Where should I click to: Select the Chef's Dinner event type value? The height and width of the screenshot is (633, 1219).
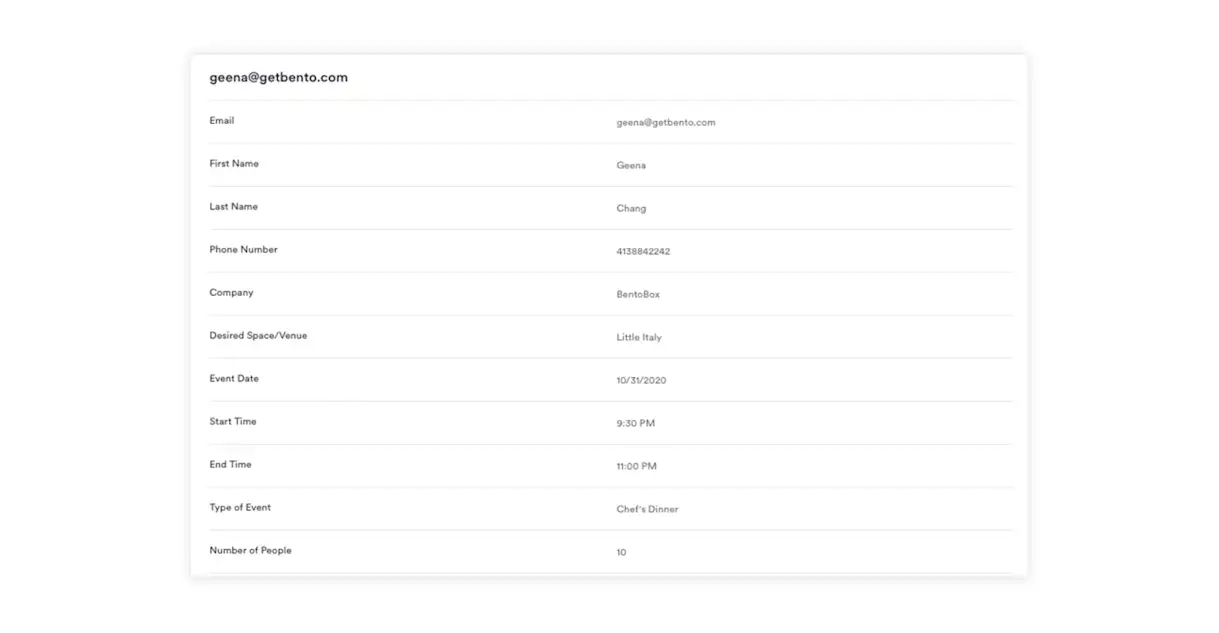pos(647,509)
